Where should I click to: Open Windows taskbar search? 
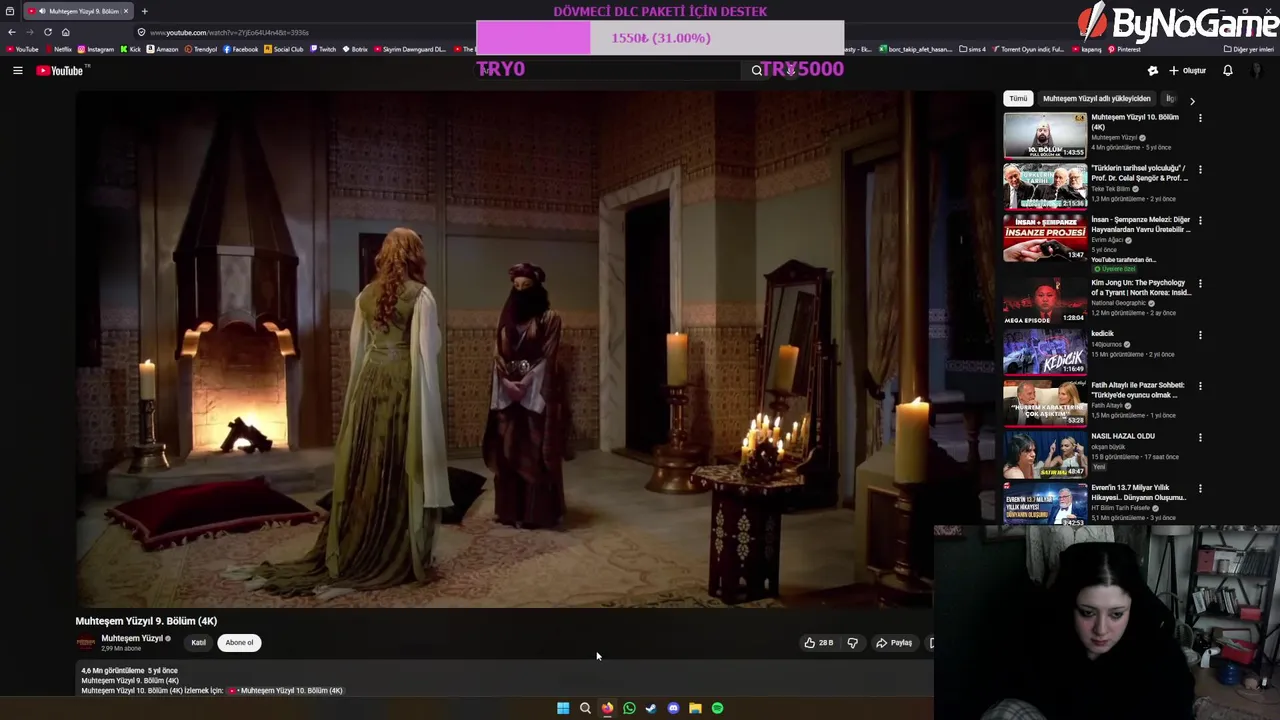click(585, 708)
